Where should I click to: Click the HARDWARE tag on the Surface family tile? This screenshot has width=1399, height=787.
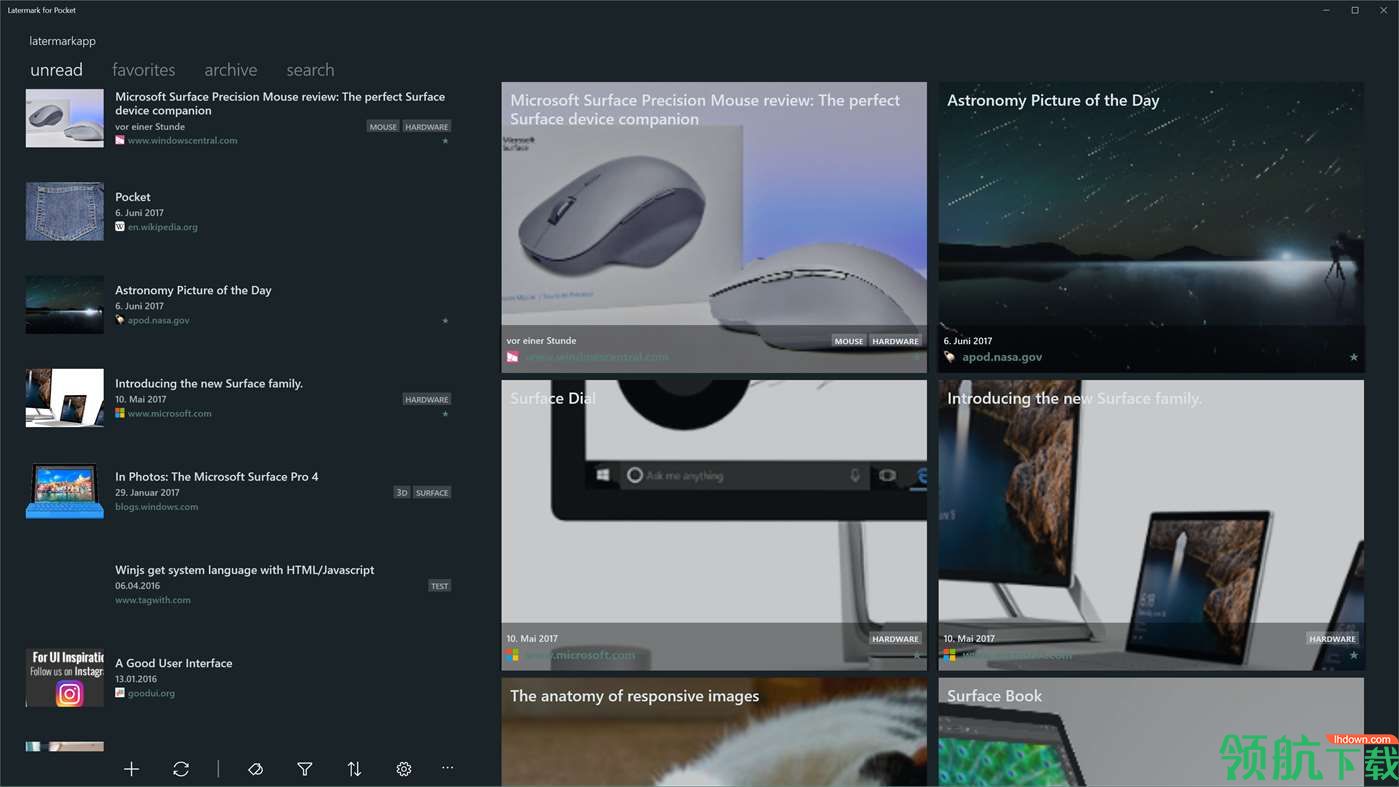pyautogui.click(x=1332, y=639)
